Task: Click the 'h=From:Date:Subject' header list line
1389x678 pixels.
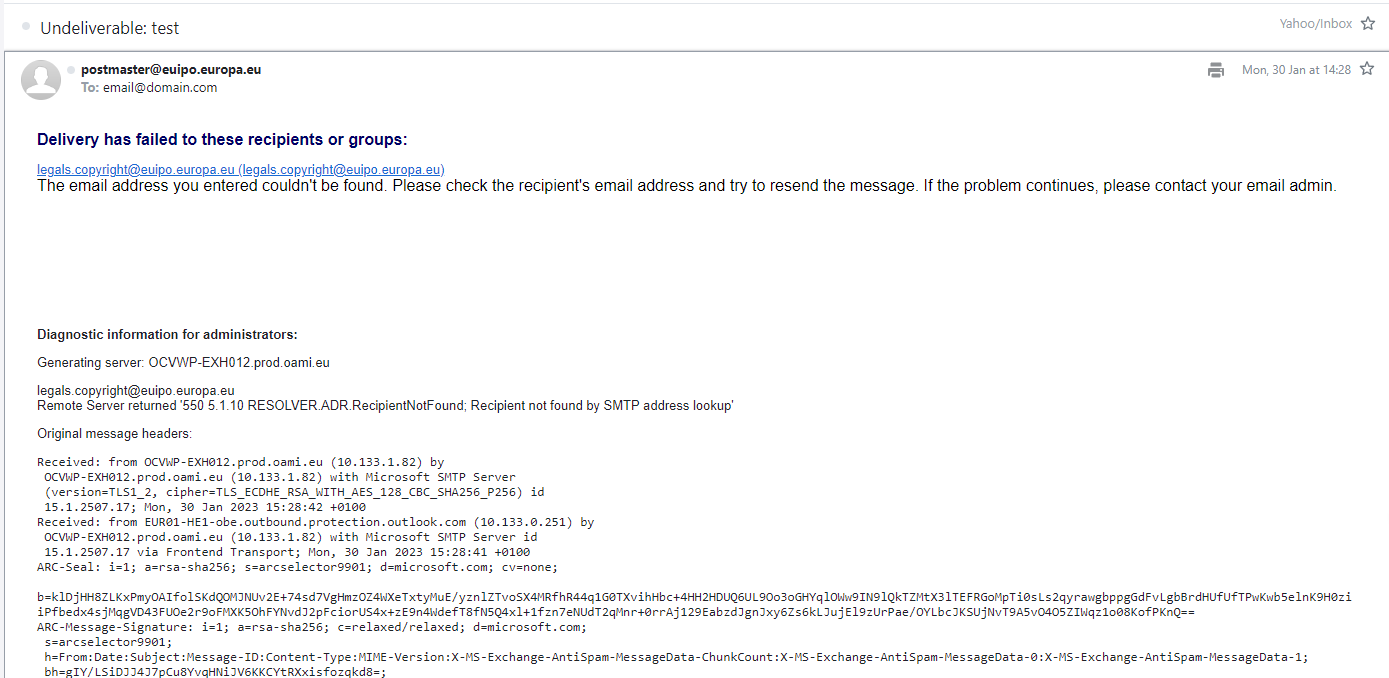Action: pyautogui.click(x=676, y=657)
